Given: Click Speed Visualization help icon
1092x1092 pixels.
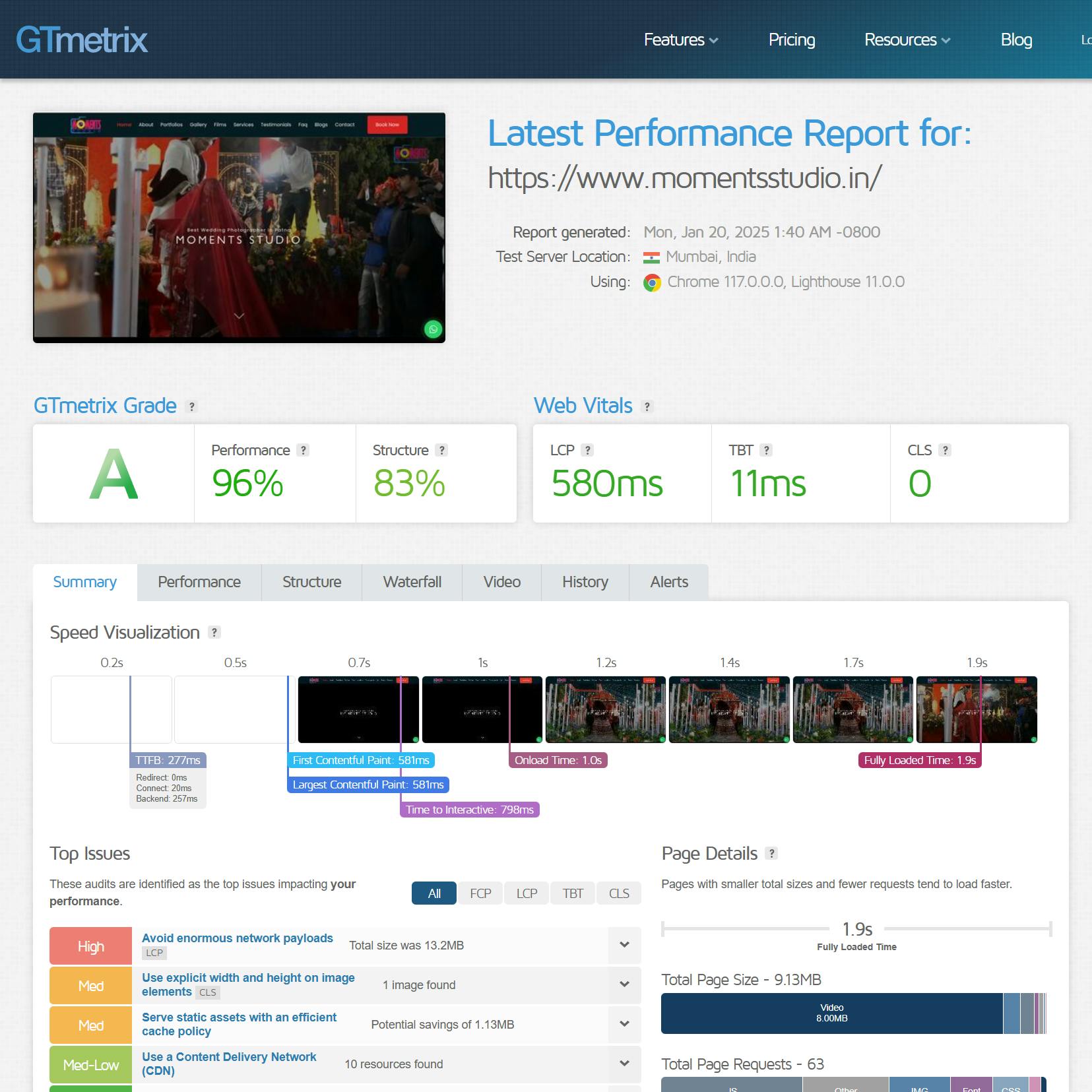Looking at the screenshot, I should (214, 632).
